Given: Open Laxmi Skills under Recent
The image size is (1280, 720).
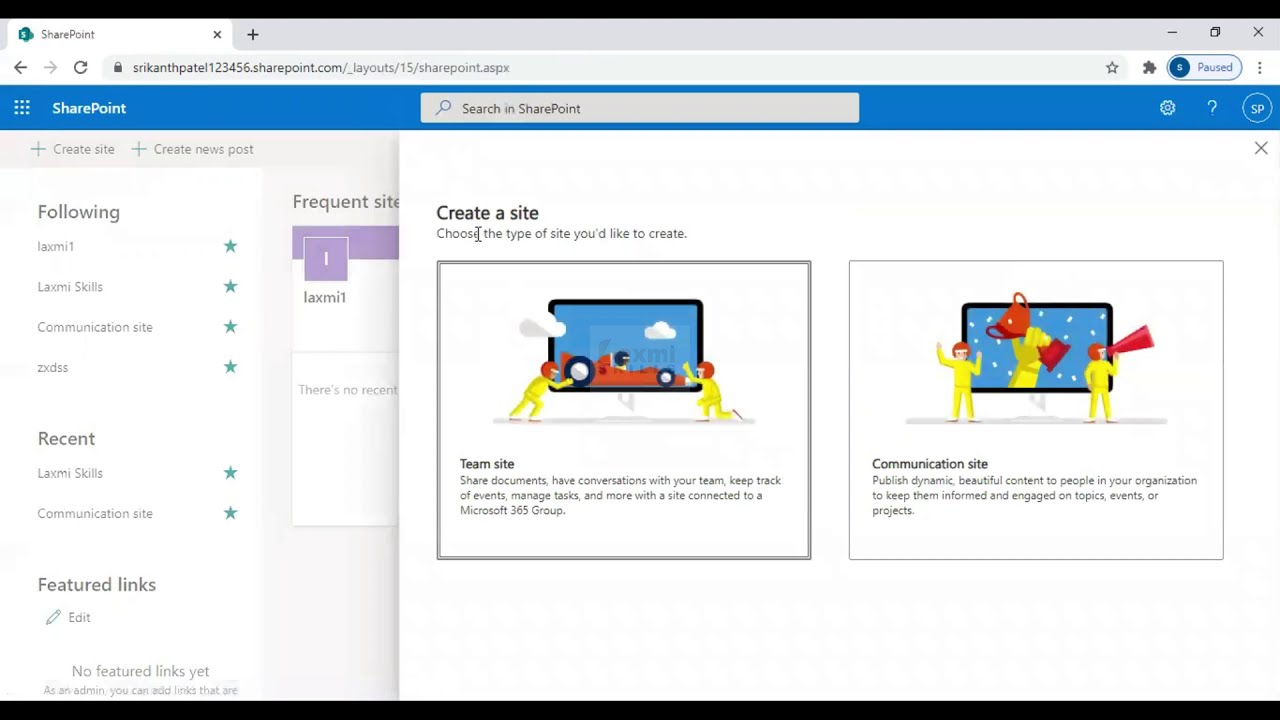Looking at the screenshot, I should pos(70,473).
